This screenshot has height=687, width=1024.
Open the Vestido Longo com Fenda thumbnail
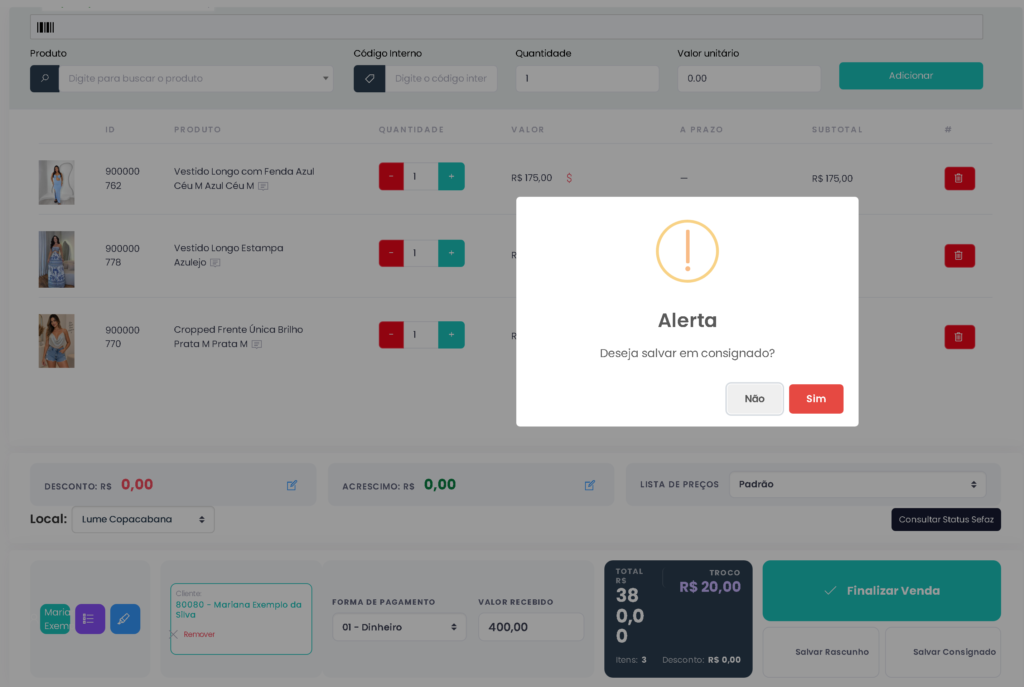coord(56,182)
